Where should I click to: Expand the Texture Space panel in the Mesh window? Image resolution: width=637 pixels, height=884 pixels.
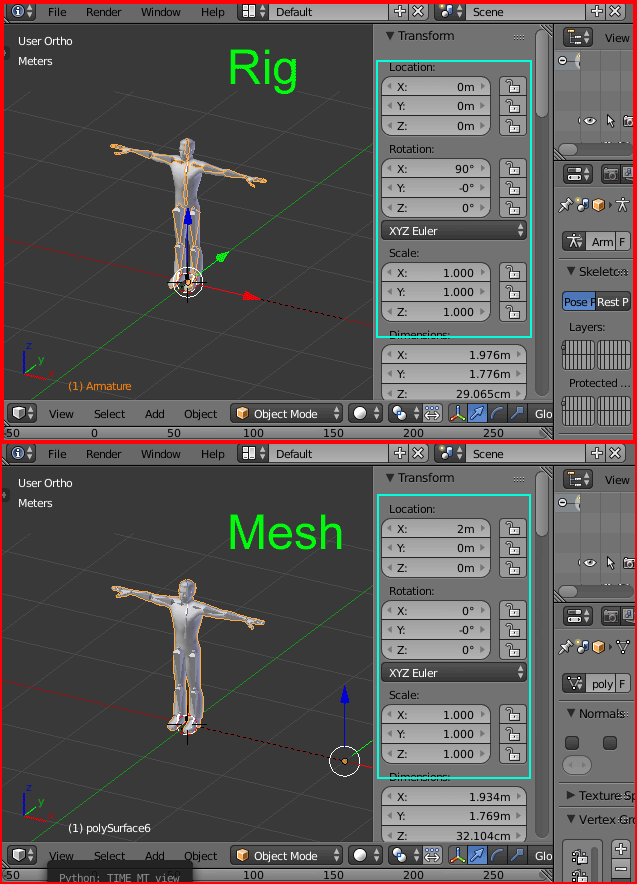[x=571, y=796]
